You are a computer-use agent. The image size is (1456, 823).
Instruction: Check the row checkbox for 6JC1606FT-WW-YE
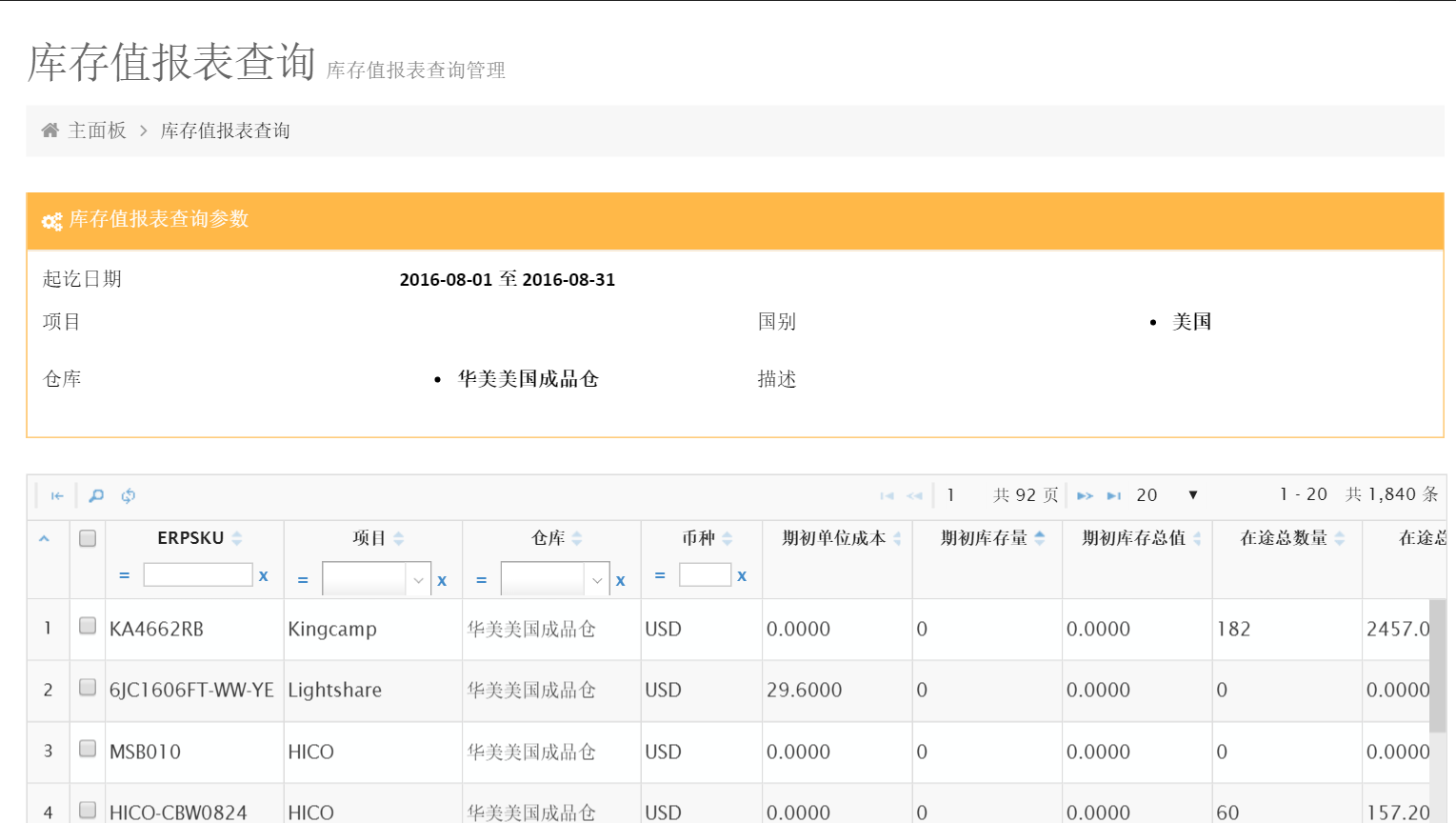pyautogui.click(x=88, y=687)
